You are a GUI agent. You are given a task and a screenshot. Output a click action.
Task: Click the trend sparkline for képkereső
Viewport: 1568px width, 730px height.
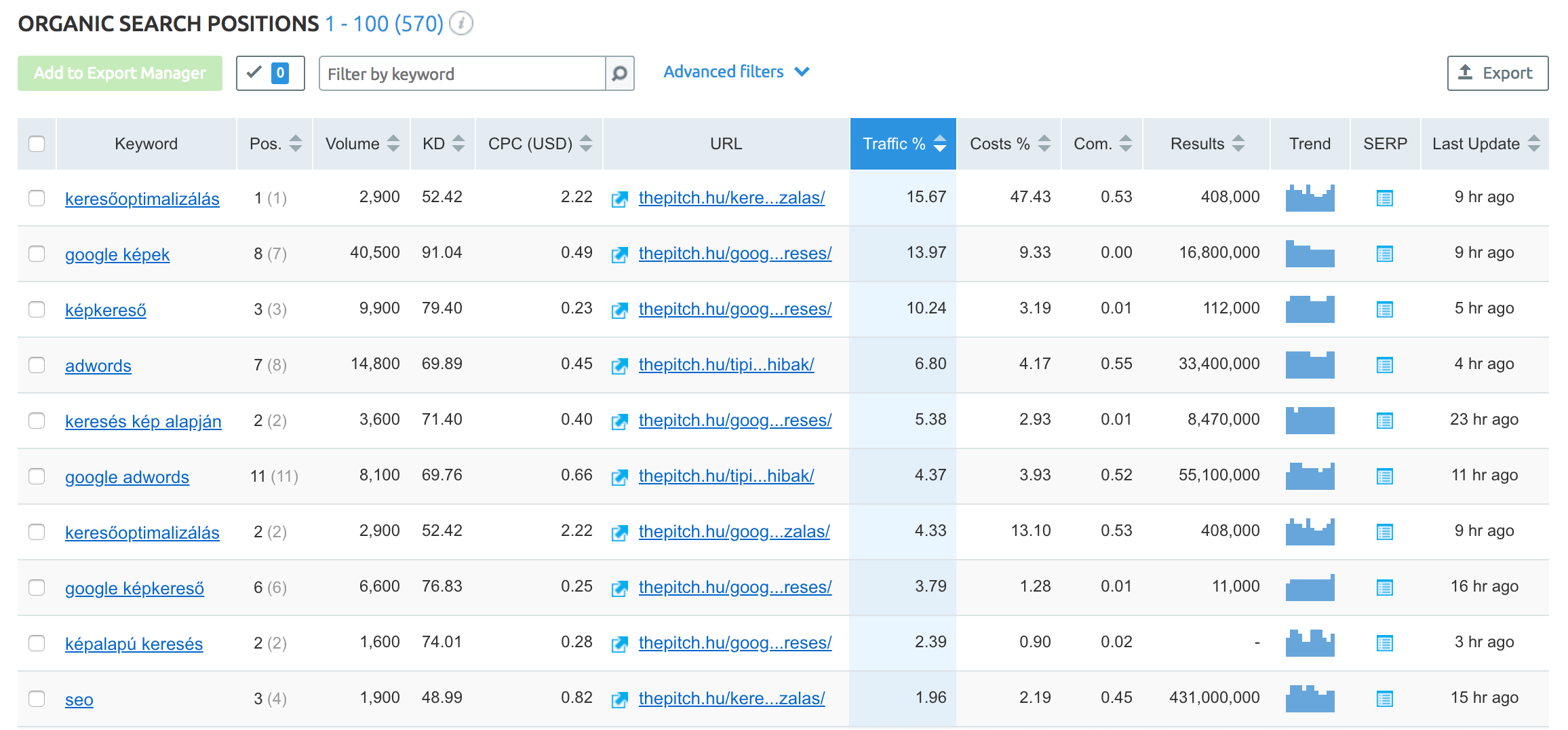[x=1309, y=309]
